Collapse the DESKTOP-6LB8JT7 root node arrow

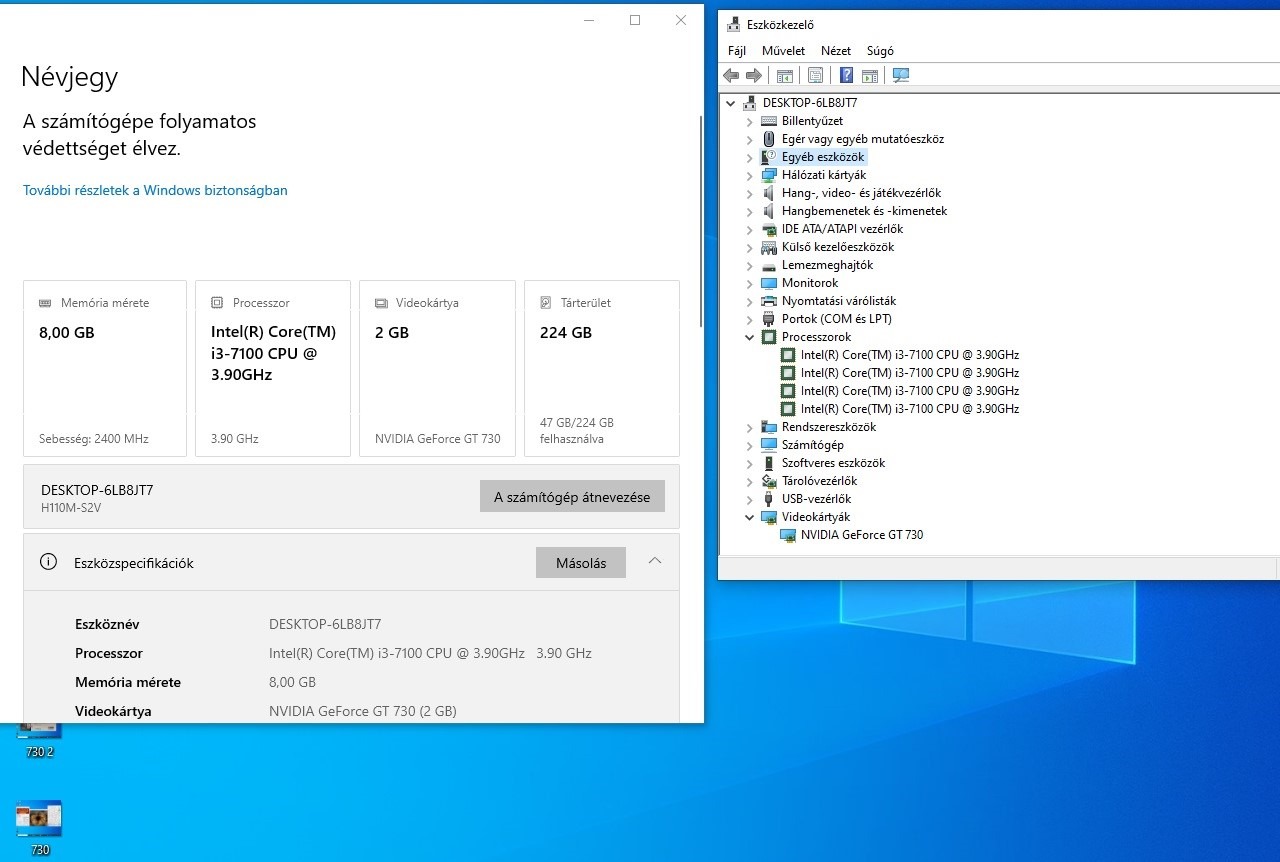[731, 103]
